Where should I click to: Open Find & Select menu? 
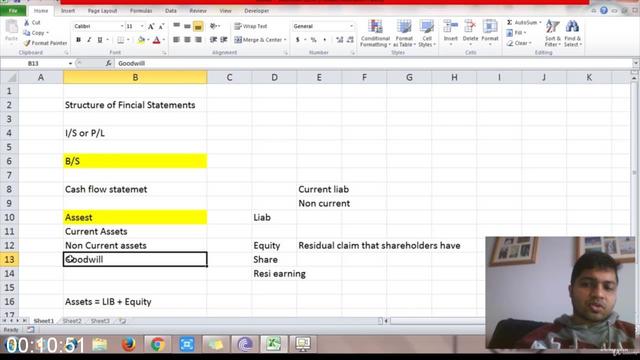pyautogui.click(x=573, y=33)
